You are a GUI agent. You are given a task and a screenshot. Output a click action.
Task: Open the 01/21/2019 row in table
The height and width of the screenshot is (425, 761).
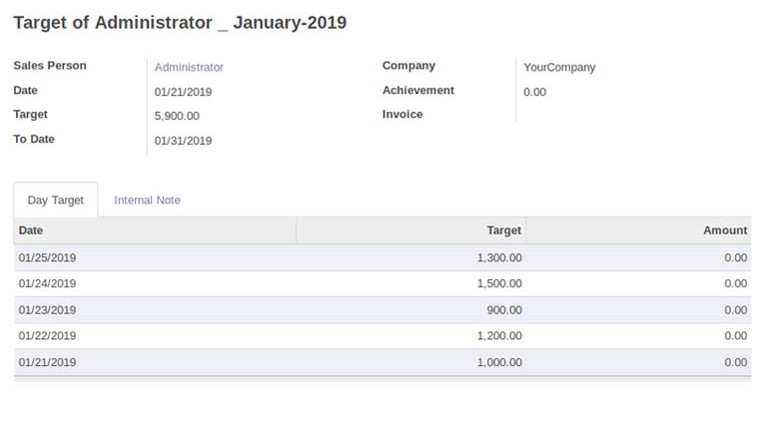(382, 362)
